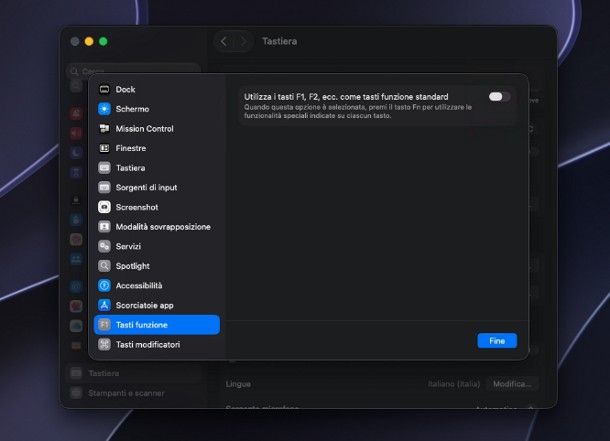Click the Tasti funzione F1 icon

(104, 325)
